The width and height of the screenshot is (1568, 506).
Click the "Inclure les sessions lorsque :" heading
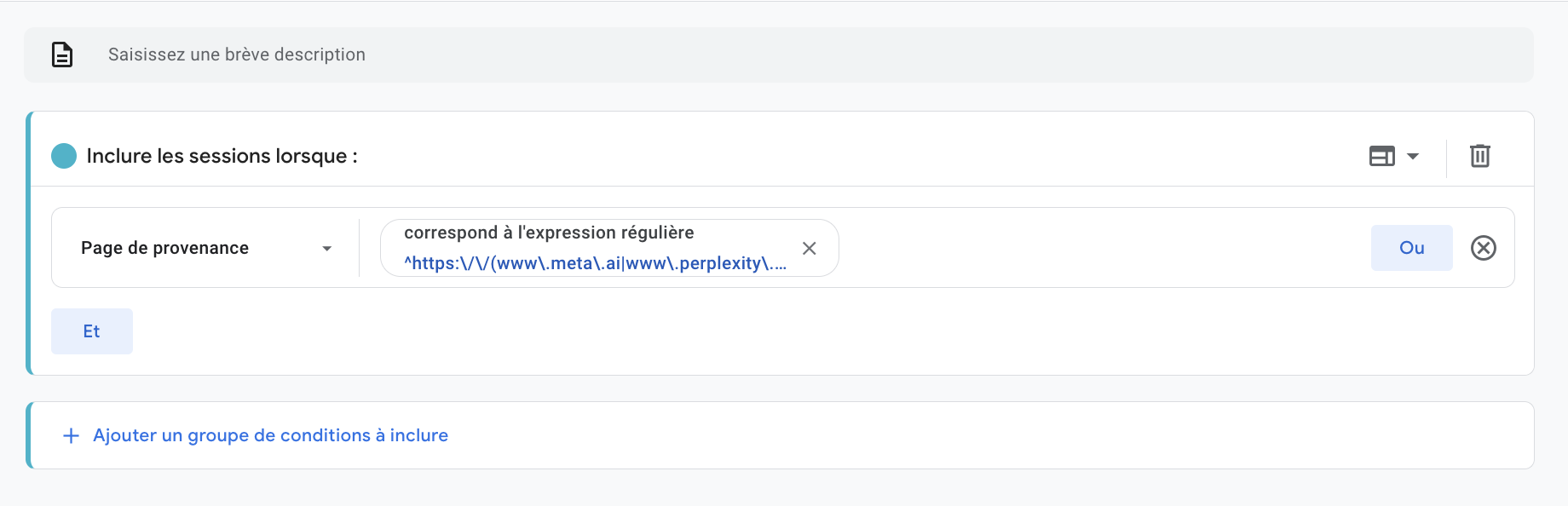tap(222, 156)
